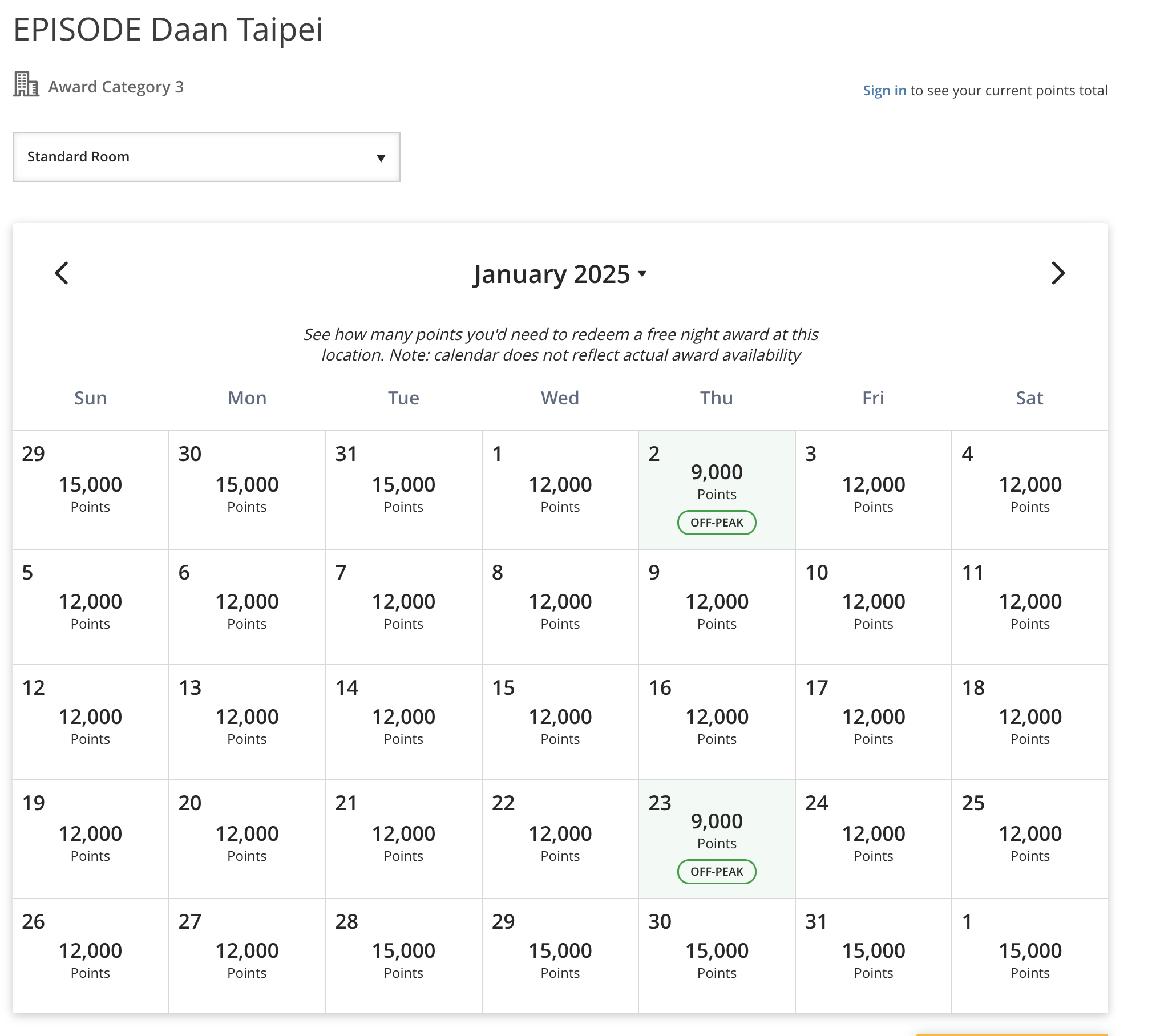Screen dimensions: 1156x1036
Task: Select January 14 date cell
Action: coord(403,722)
